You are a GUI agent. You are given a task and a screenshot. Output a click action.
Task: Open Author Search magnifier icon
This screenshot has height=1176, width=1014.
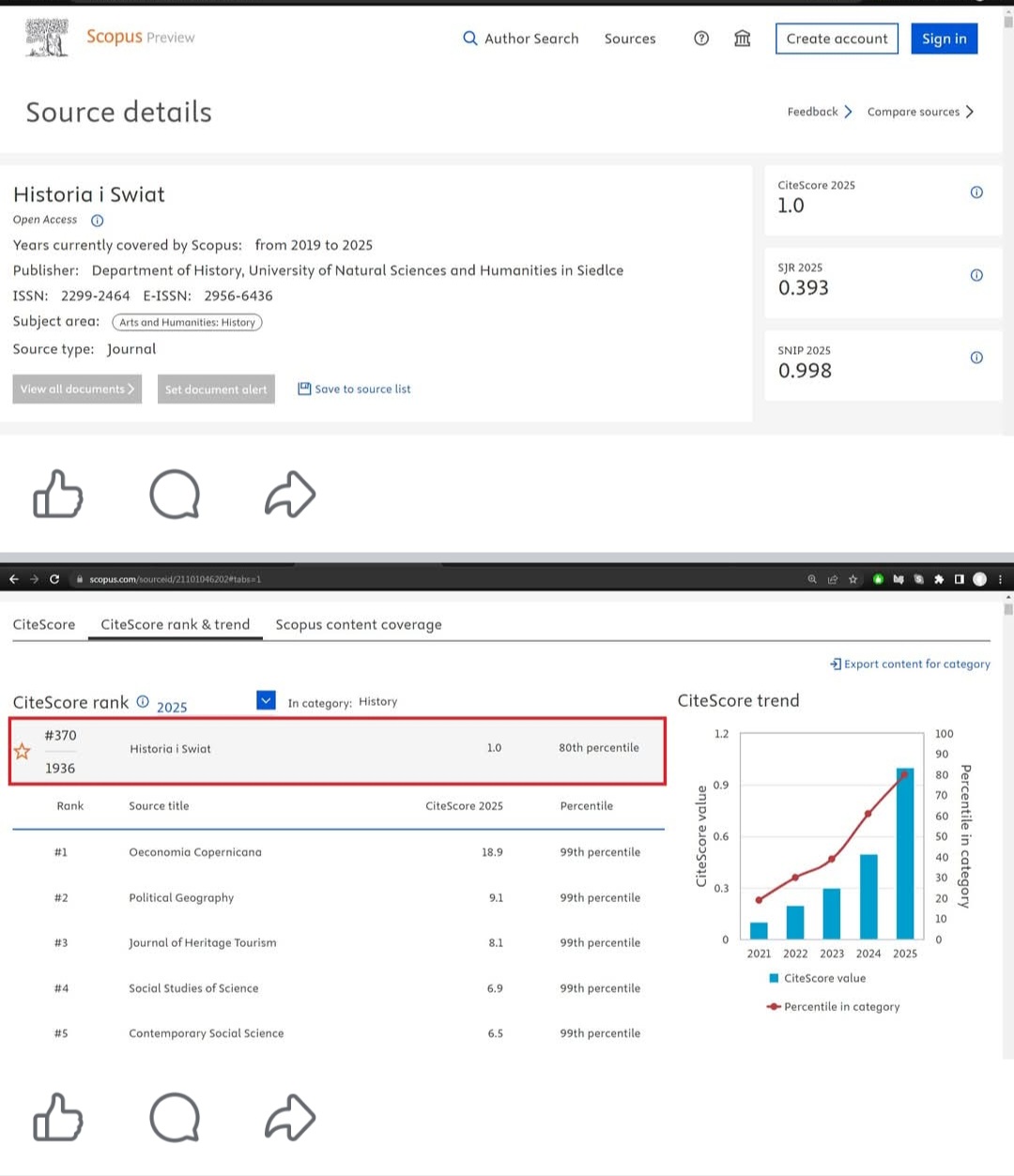(469, 38)
